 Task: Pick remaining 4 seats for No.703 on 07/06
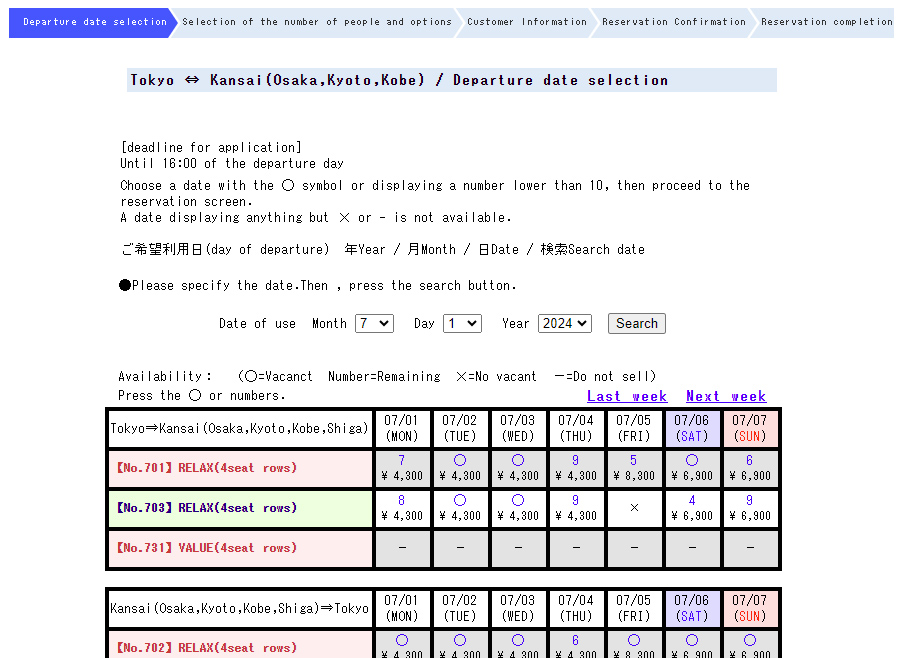click(x=692, y=501)
